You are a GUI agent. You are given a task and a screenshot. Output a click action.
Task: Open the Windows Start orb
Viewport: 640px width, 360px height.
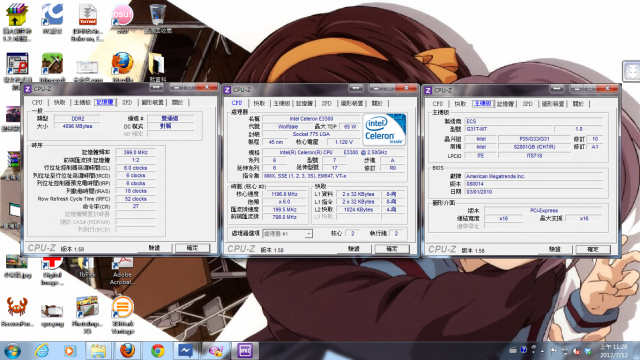click(12, 351)
